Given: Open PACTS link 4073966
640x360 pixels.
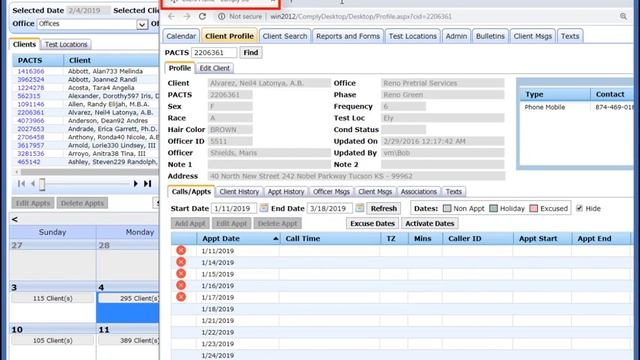Looking at the screenshot, I should [x=31, y=121].
